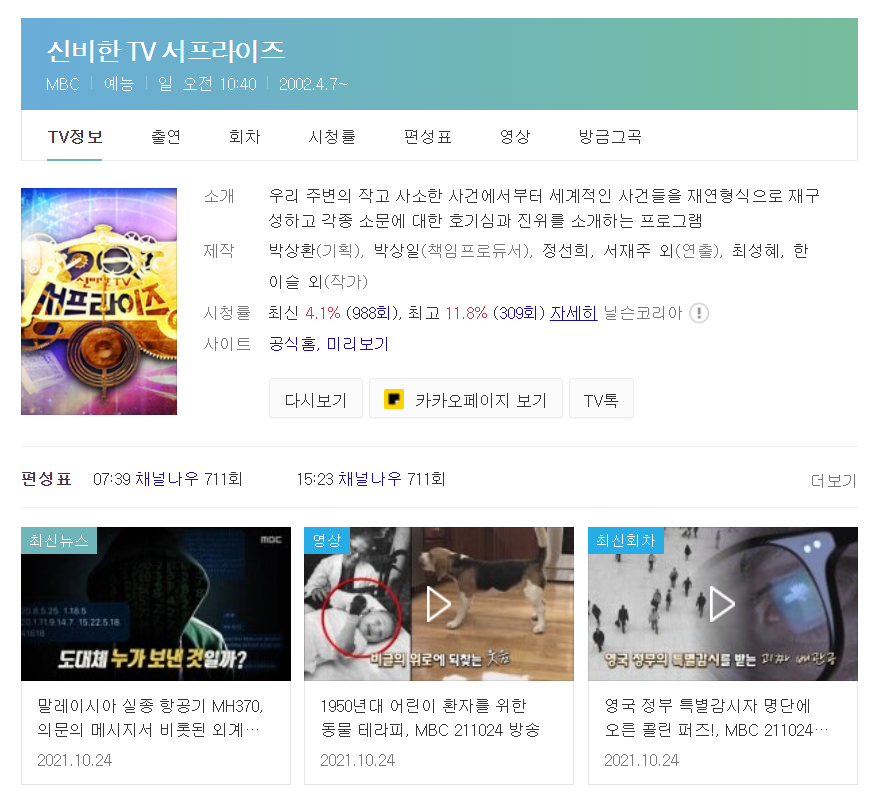Viewport: 881px width, 805px height.
Task: Switch to the 영상 tab
Action: (x=515, y=137)
